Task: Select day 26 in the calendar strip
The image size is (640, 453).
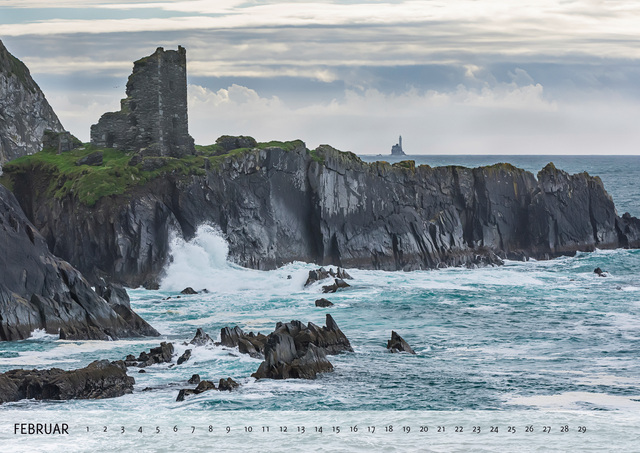Action: pos(529,429)
